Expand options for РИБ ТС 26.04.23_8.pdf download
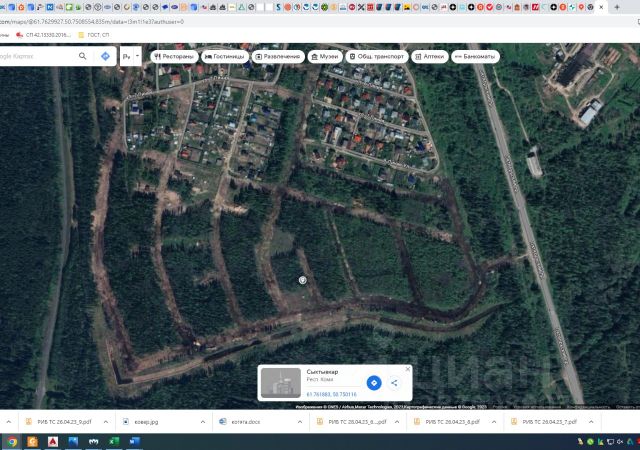The height and width of the screenshot is (450, 640). pyautogui.click(x=494, y=422)
